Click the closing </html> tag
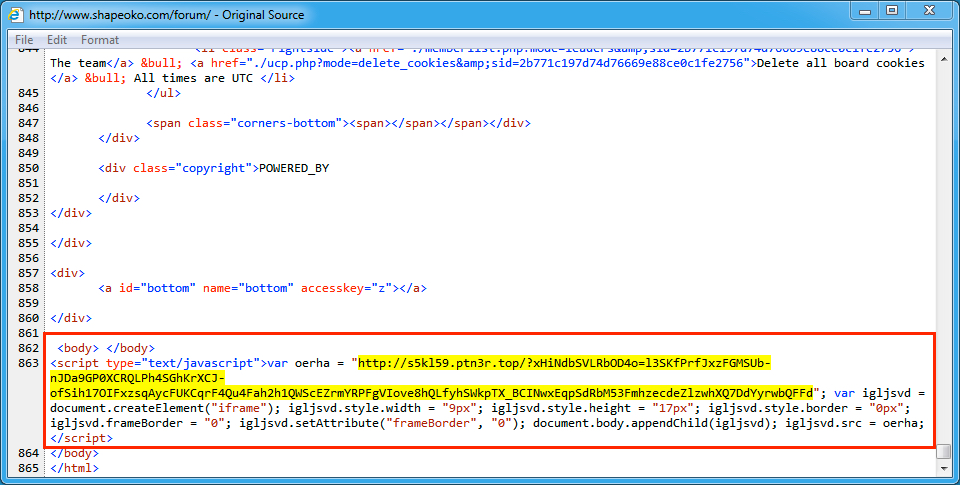Viewport: 960px width, 485px height. click(74, 468)
